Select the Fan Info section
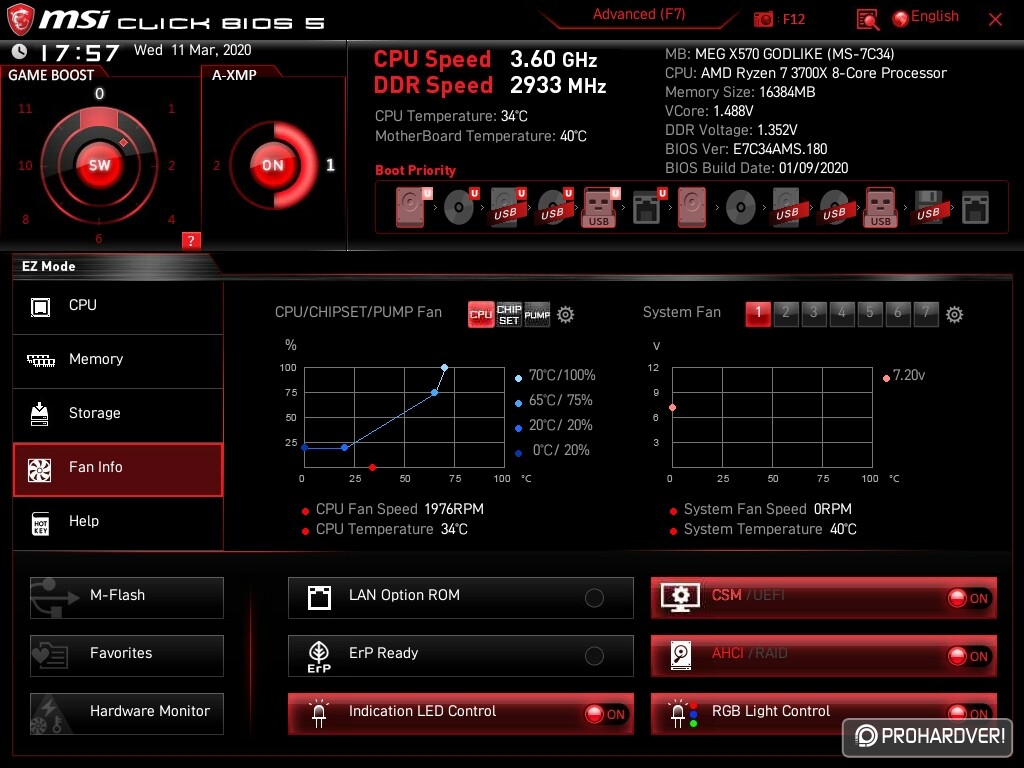The image size is (1024, 768). click(118, 469)
